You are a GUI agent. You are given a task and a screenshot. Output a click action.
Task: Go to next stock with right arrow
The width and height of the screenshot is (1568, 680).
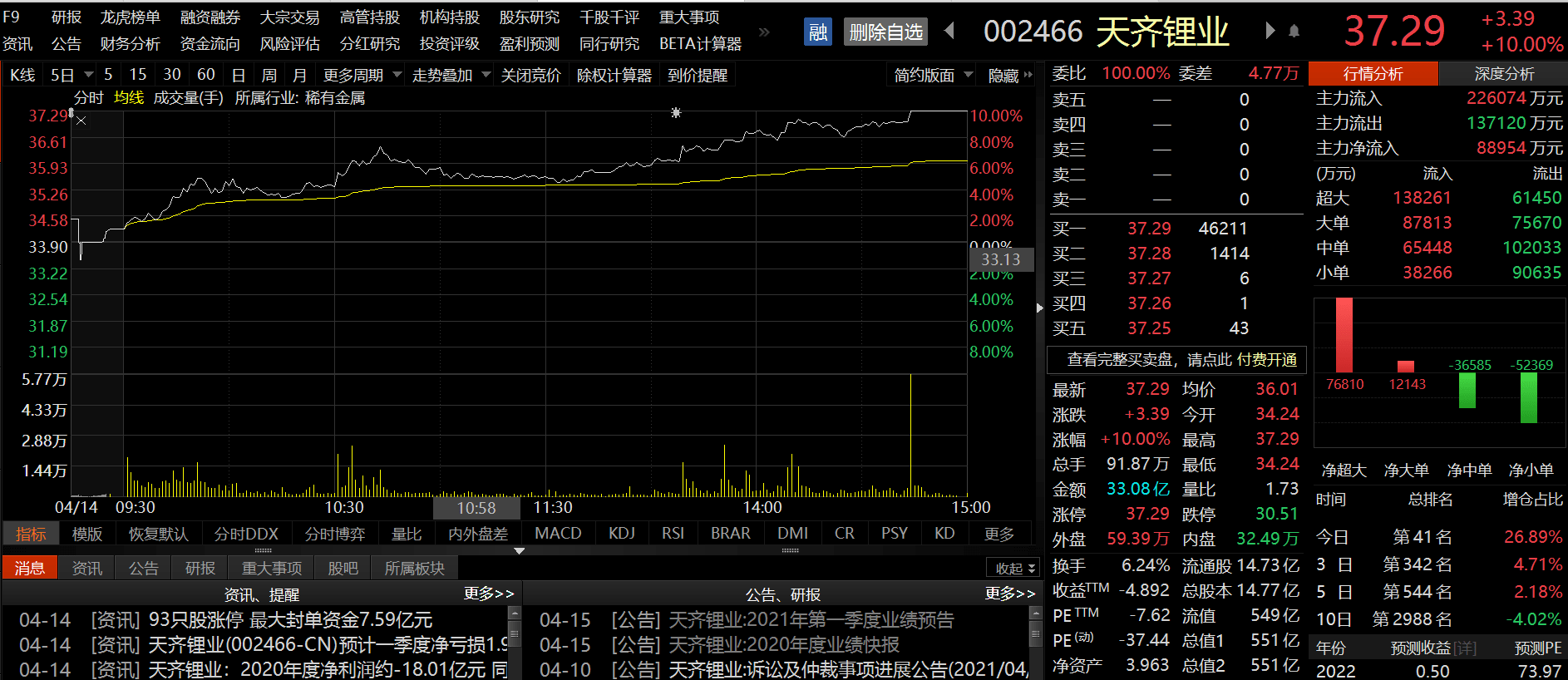pyautogui.click(x=1270, y=32)
